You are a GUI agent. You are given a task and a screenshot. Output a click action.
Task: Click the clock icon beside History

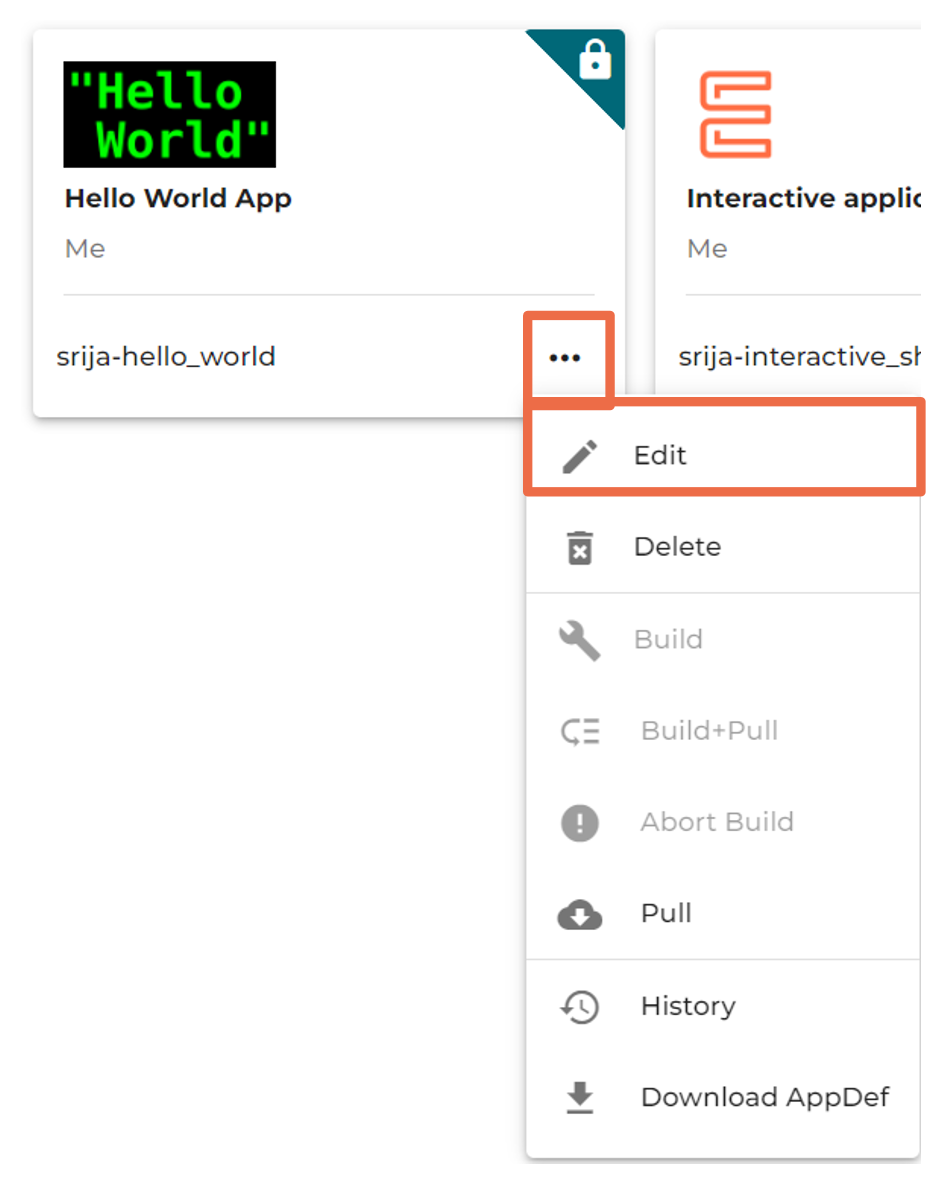pyautogui.click(x=580, y=1007)
